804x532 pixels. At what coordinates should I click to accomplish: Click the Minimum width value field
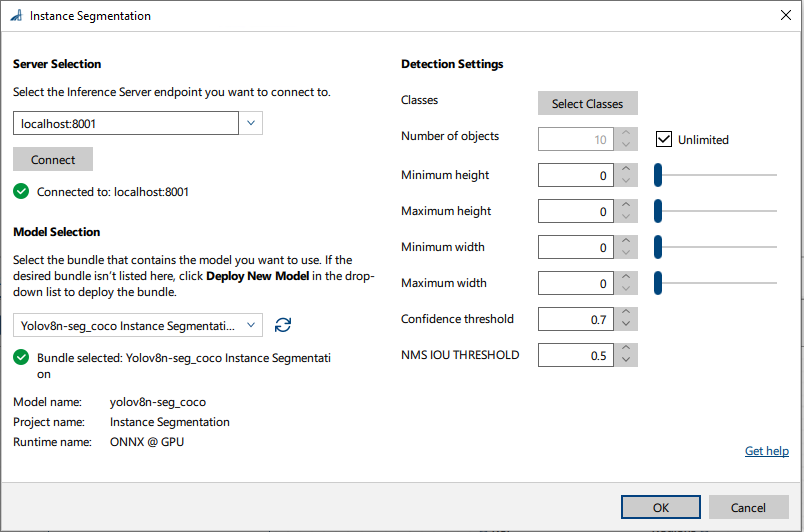coord(575,247)
